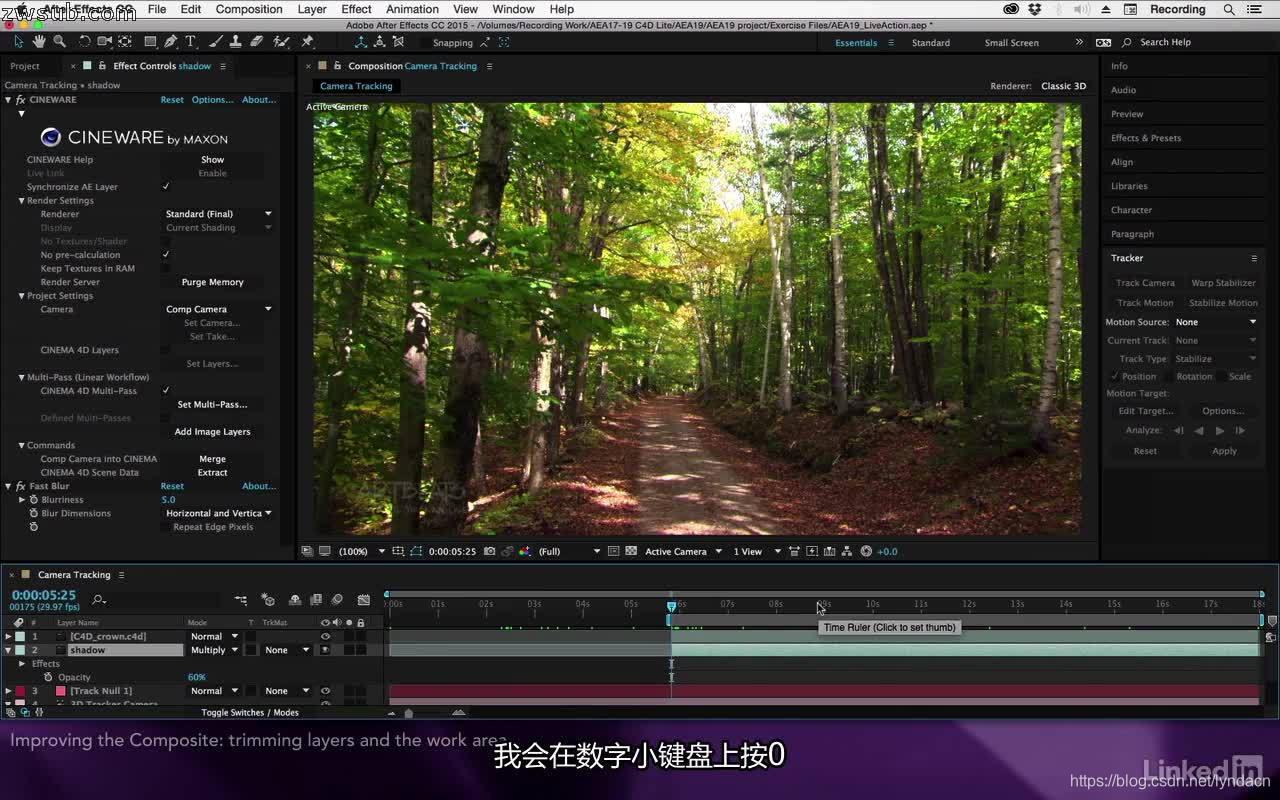Toggle CINEMA 4D Layers checkbox

tap(166, 350)
